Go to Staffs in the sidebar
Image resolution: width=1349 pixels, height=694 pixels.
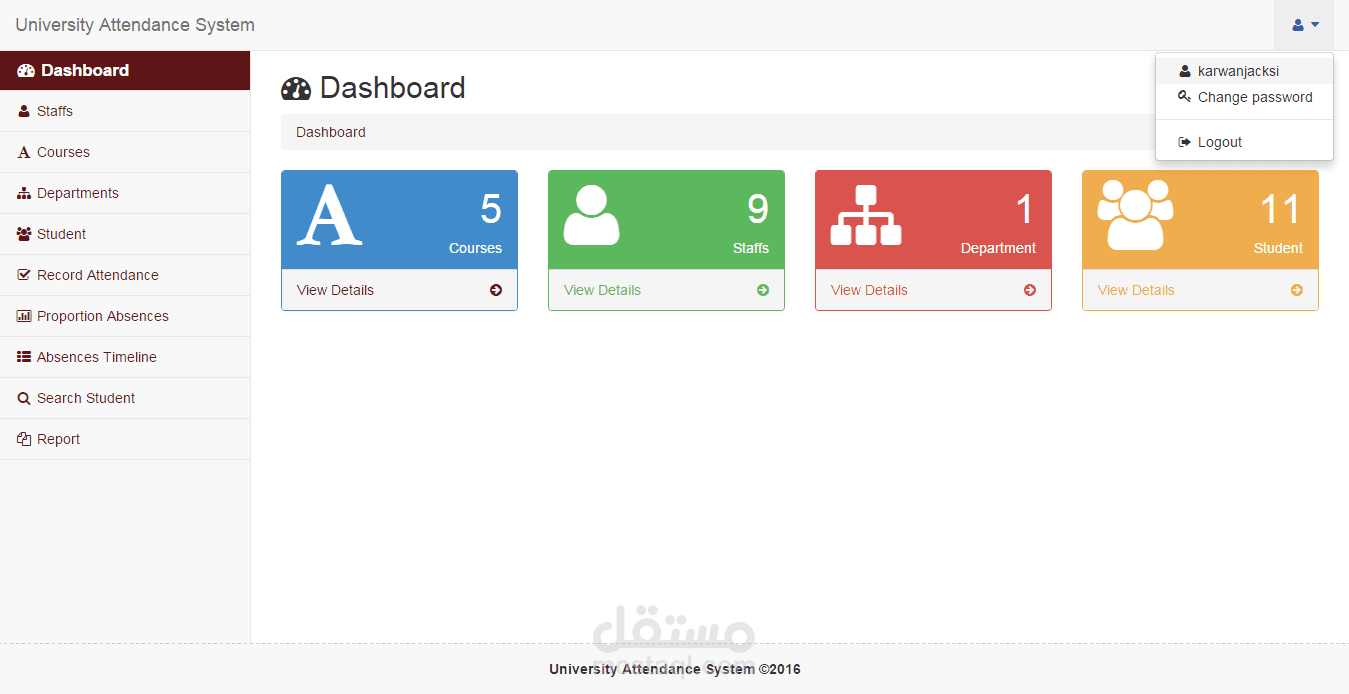point(125,111)
